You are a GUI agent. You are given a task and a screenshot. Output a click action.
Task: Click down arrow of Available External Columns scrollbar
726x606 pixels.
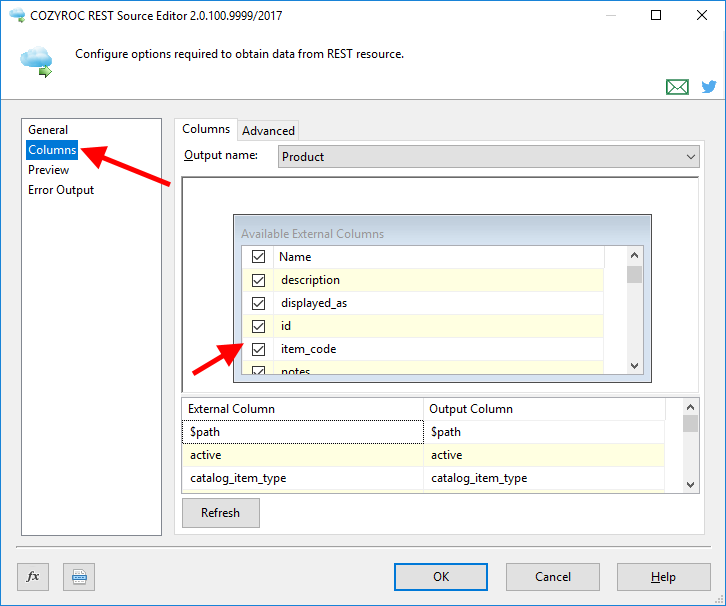[x=634, y=366]
